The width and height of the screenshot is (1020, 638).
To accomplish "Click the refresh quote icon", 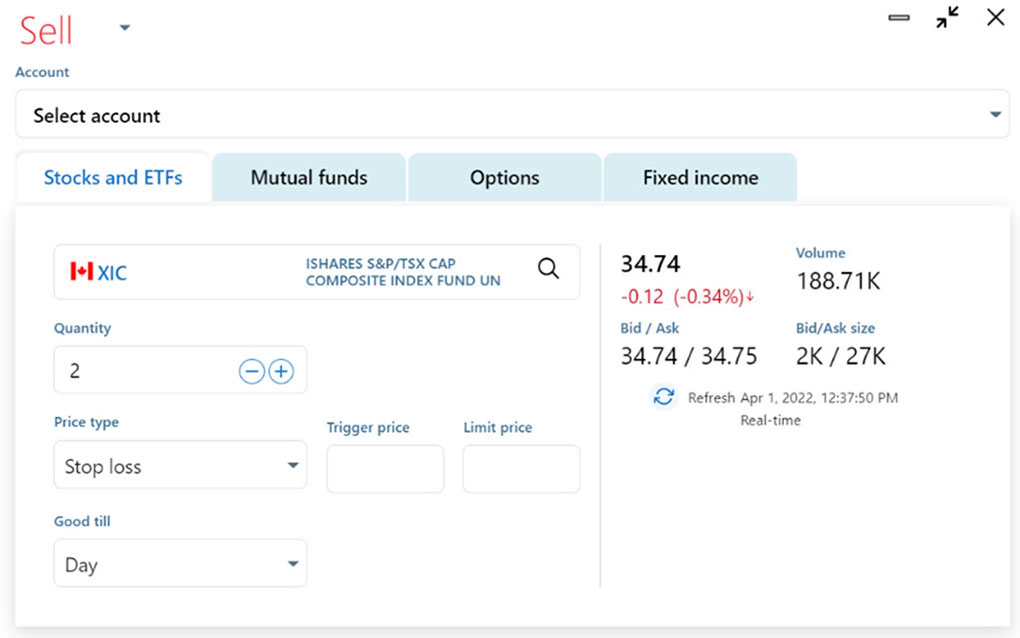I will 663,397.
